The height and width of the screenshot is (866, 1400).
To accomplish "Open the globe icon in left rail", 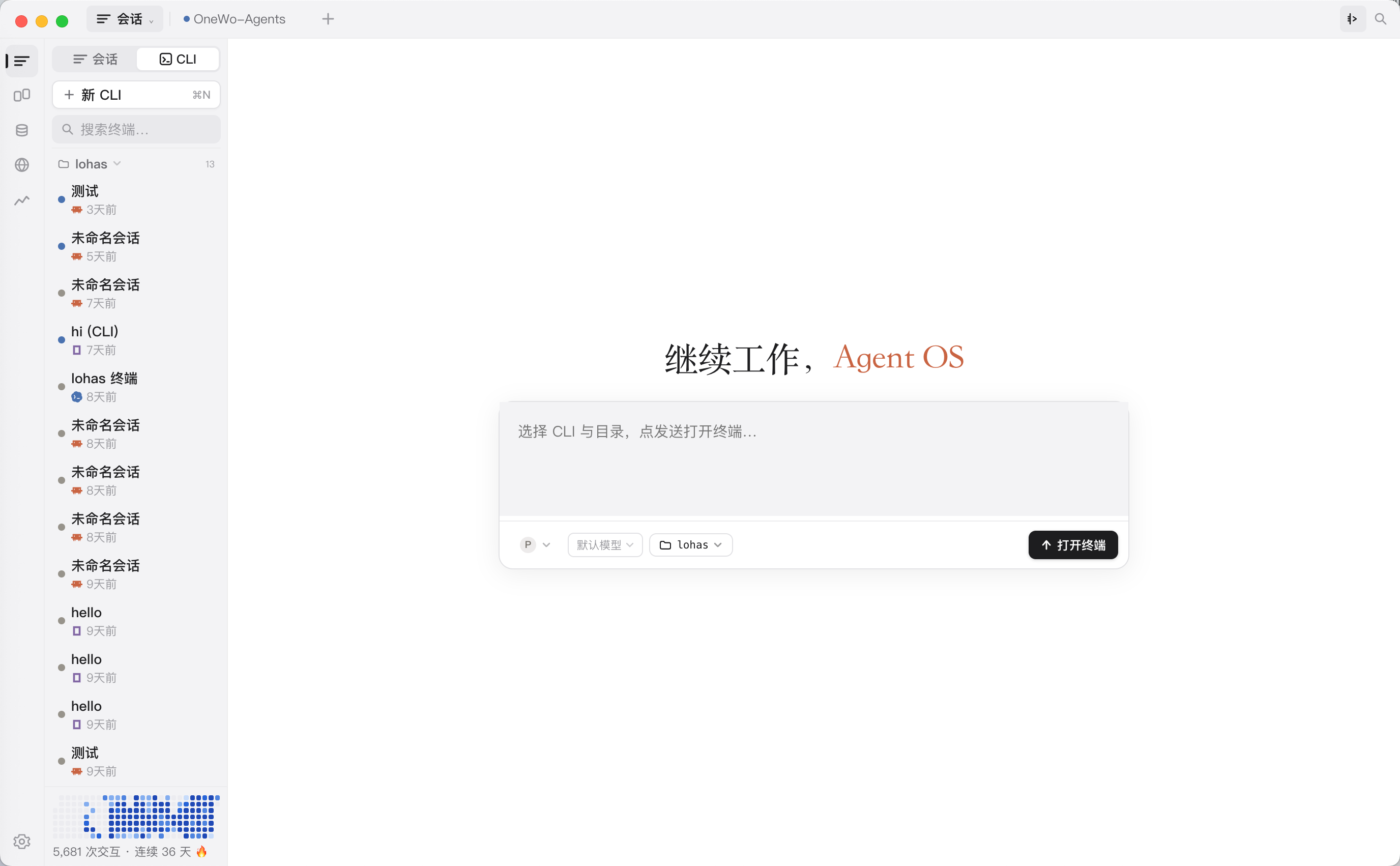I will coord(22,165).
